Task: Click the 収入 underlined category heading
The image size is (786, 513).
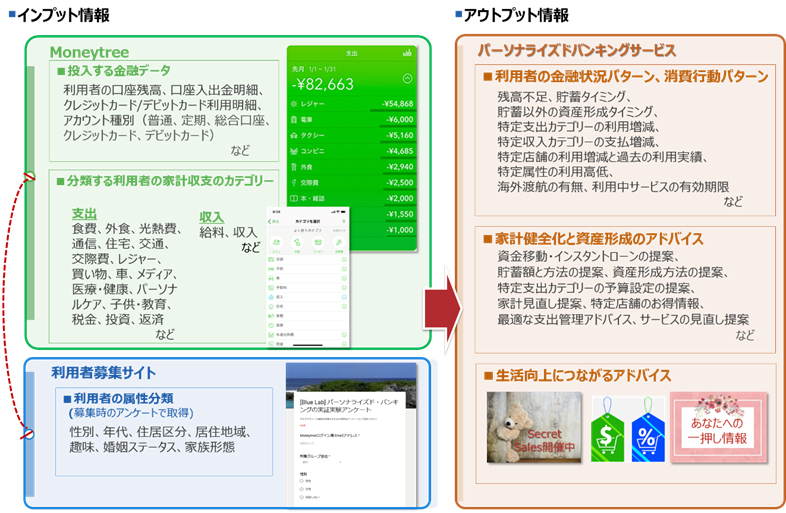Action: (211, 217)
